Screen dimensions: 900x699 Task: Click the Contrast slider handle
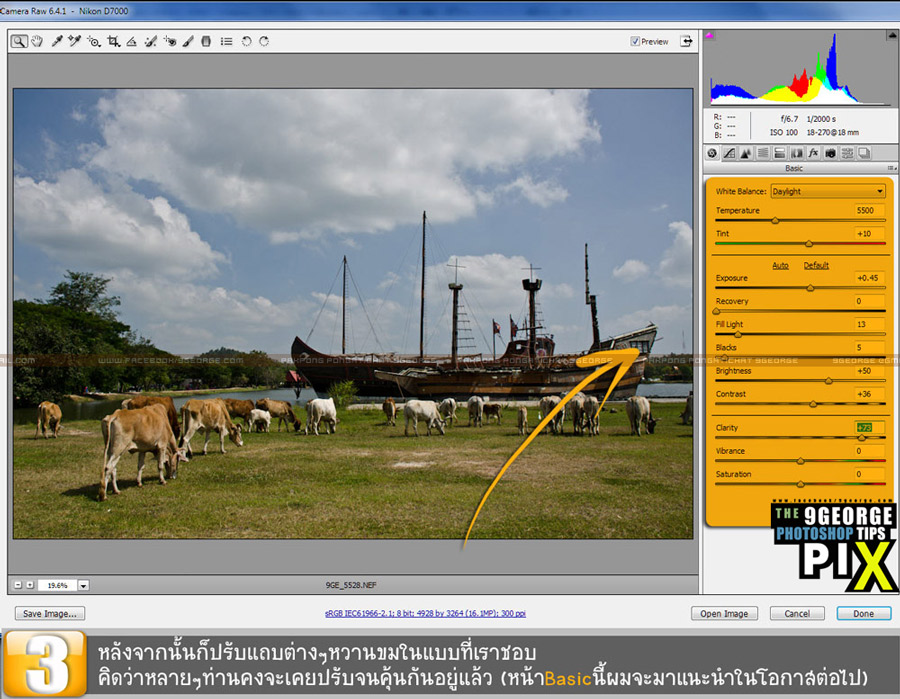point(813,404)
